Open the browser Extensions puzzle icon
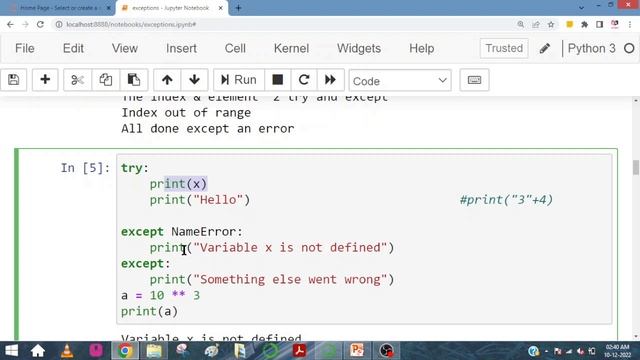The width and height of the screenshot is (640, 360). 584,24
